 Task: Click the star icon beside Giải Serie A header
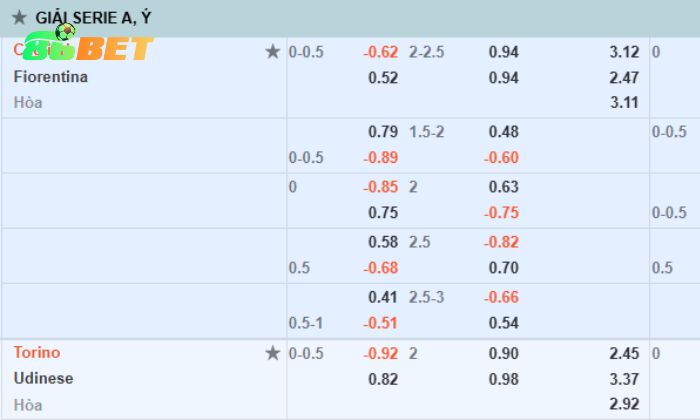coord(19,18)
